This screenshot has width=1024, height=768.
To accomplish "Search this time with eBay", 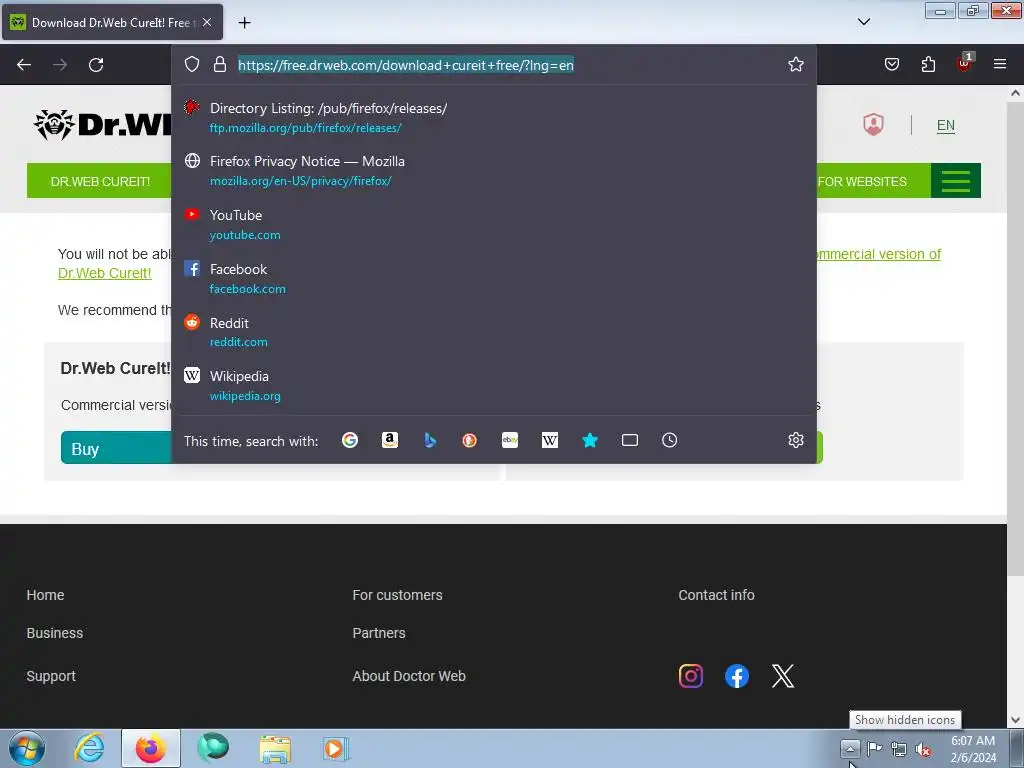I will click(x=510, y=440).
